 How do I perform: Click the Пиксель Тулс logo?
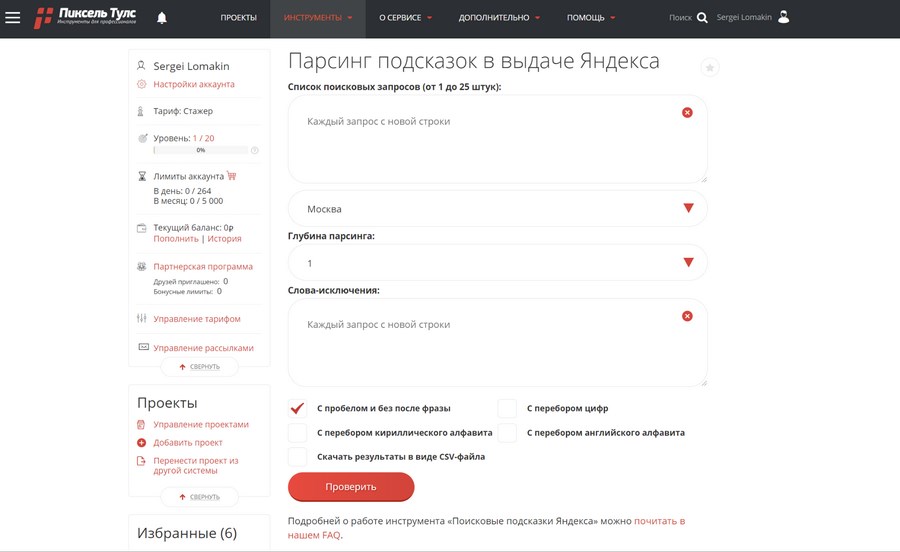(x=85, y=17)
